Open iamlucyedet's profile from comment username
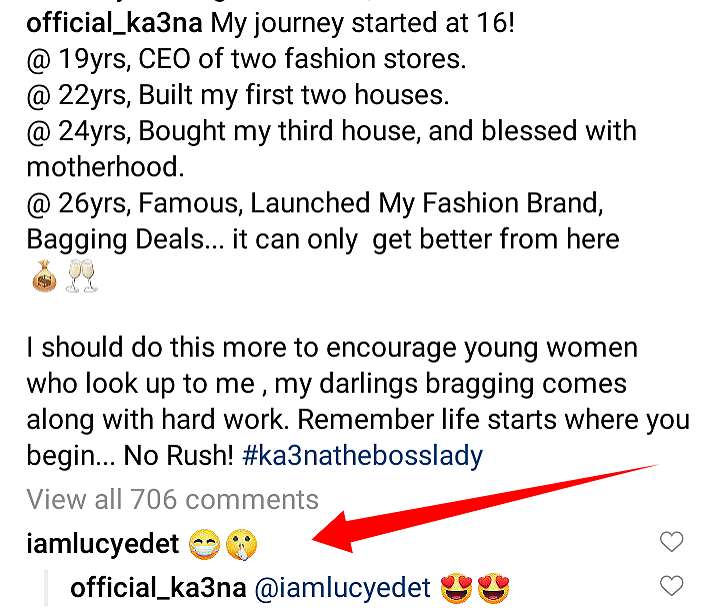This screenshot has height=608, width=720. pos(102,545)
